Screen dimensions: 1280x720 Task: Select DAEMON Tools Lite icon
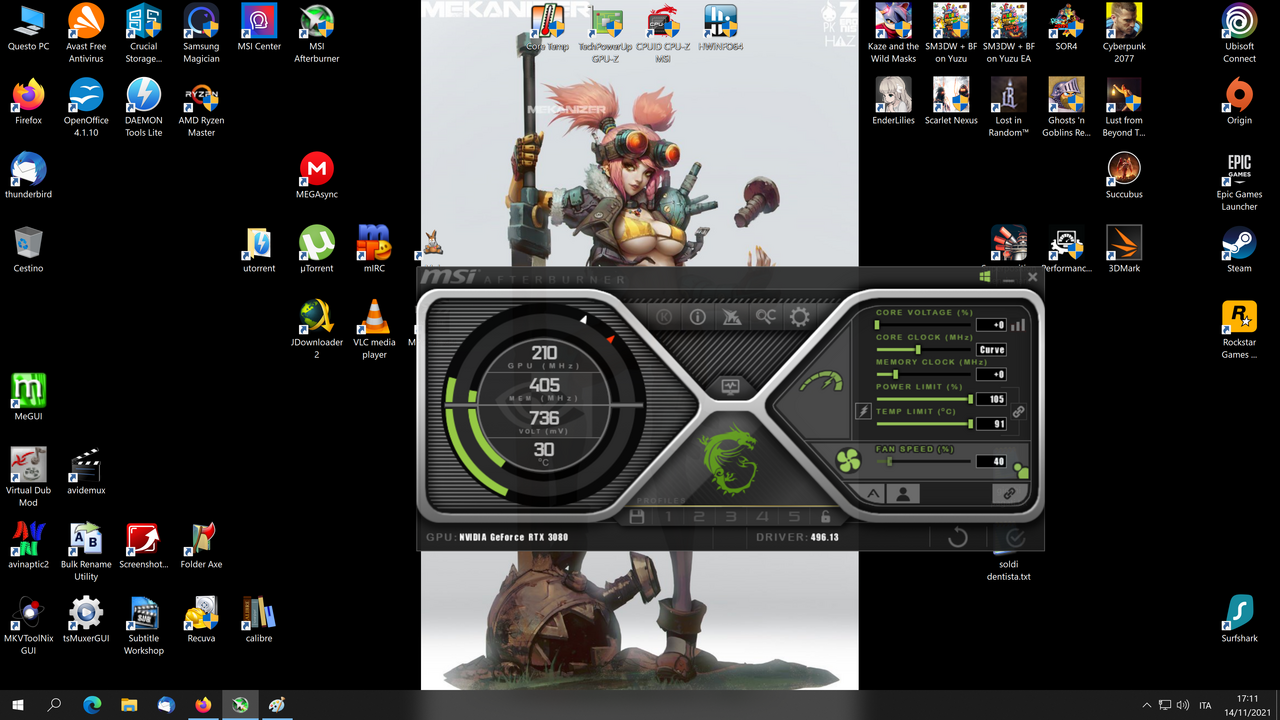tap(143, 108)
